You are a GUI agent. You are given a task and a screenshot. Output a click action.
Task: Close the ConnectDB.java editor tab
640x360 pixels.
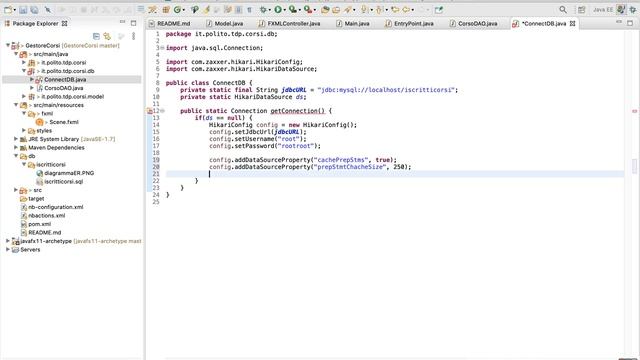(x=573, y=24)
